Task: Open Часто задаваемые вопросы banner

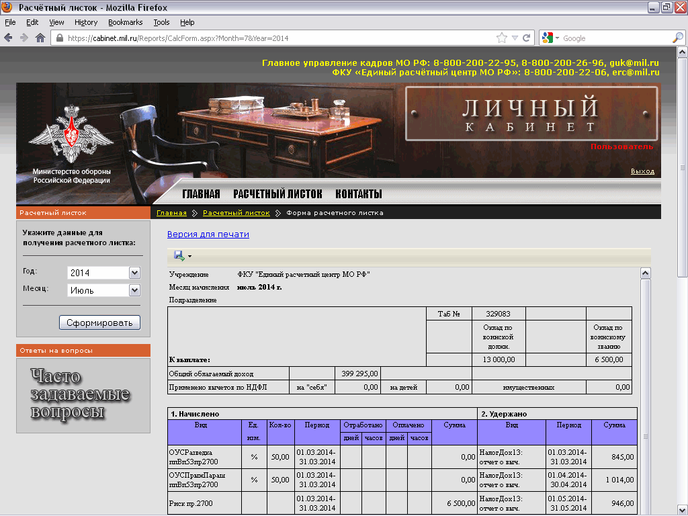Action: [x=83, y=395]
